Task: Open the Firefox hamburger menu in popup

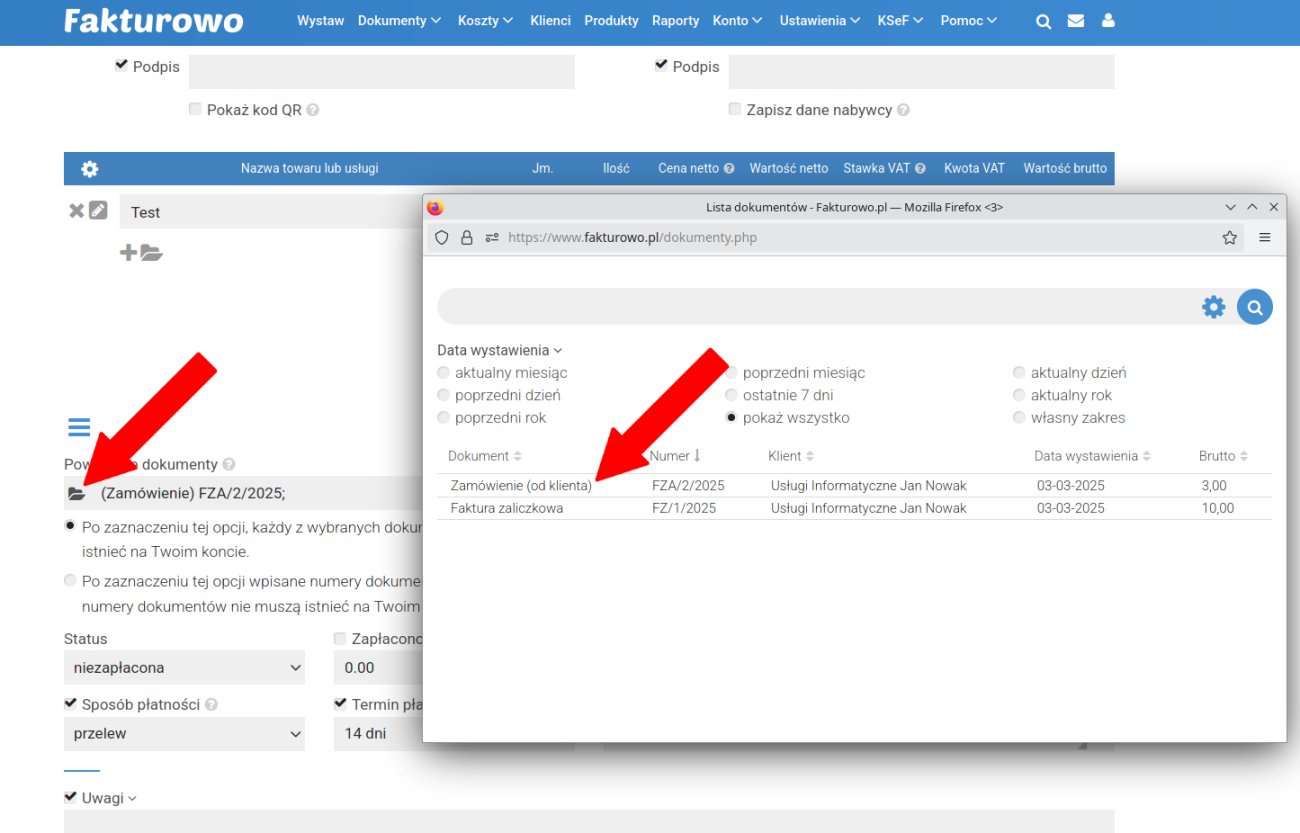Action: (x=1265, y=238)
